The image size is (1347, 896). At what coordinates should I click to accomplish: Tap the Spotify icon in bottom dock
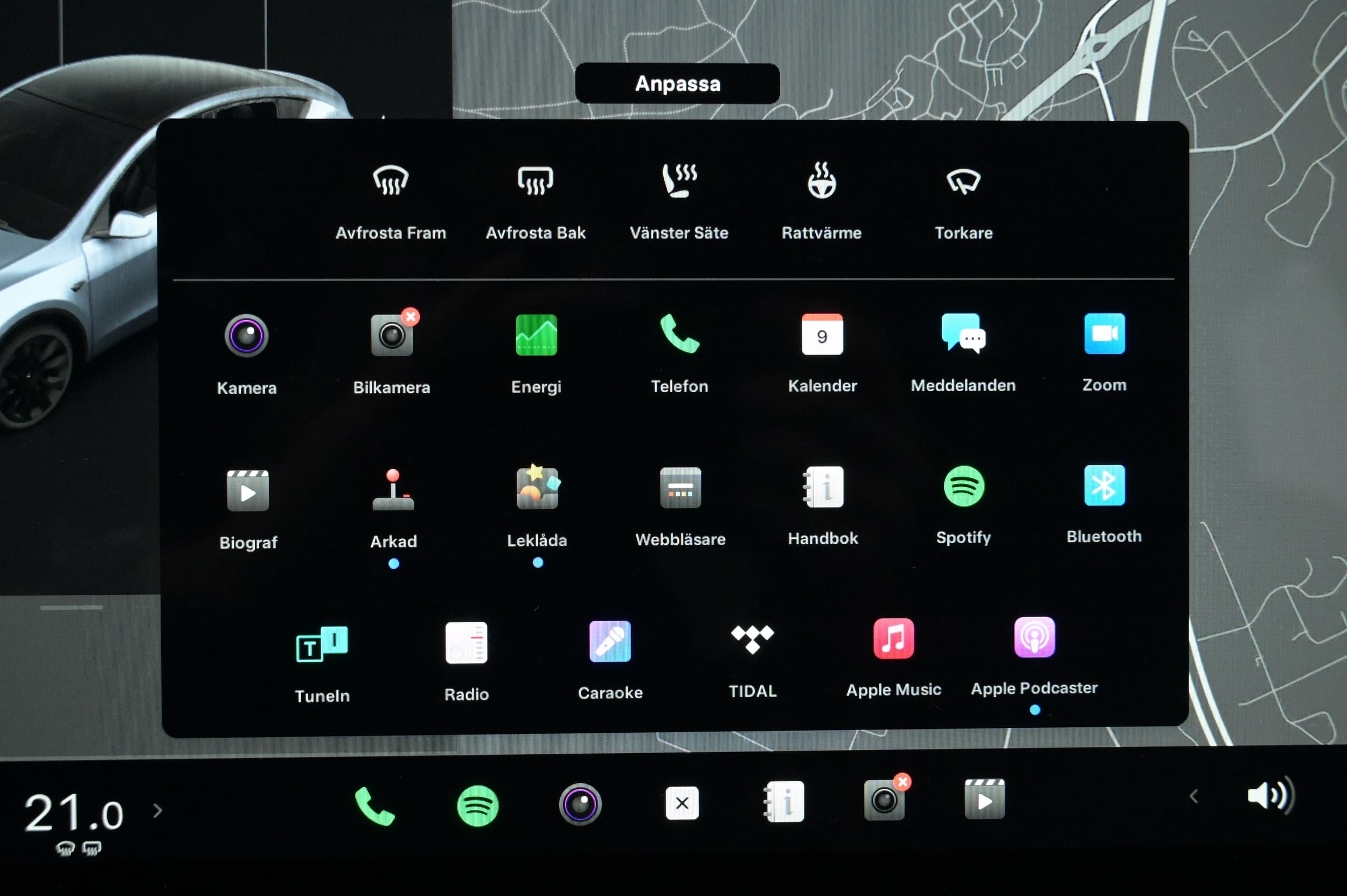click(x=478, y=805)
